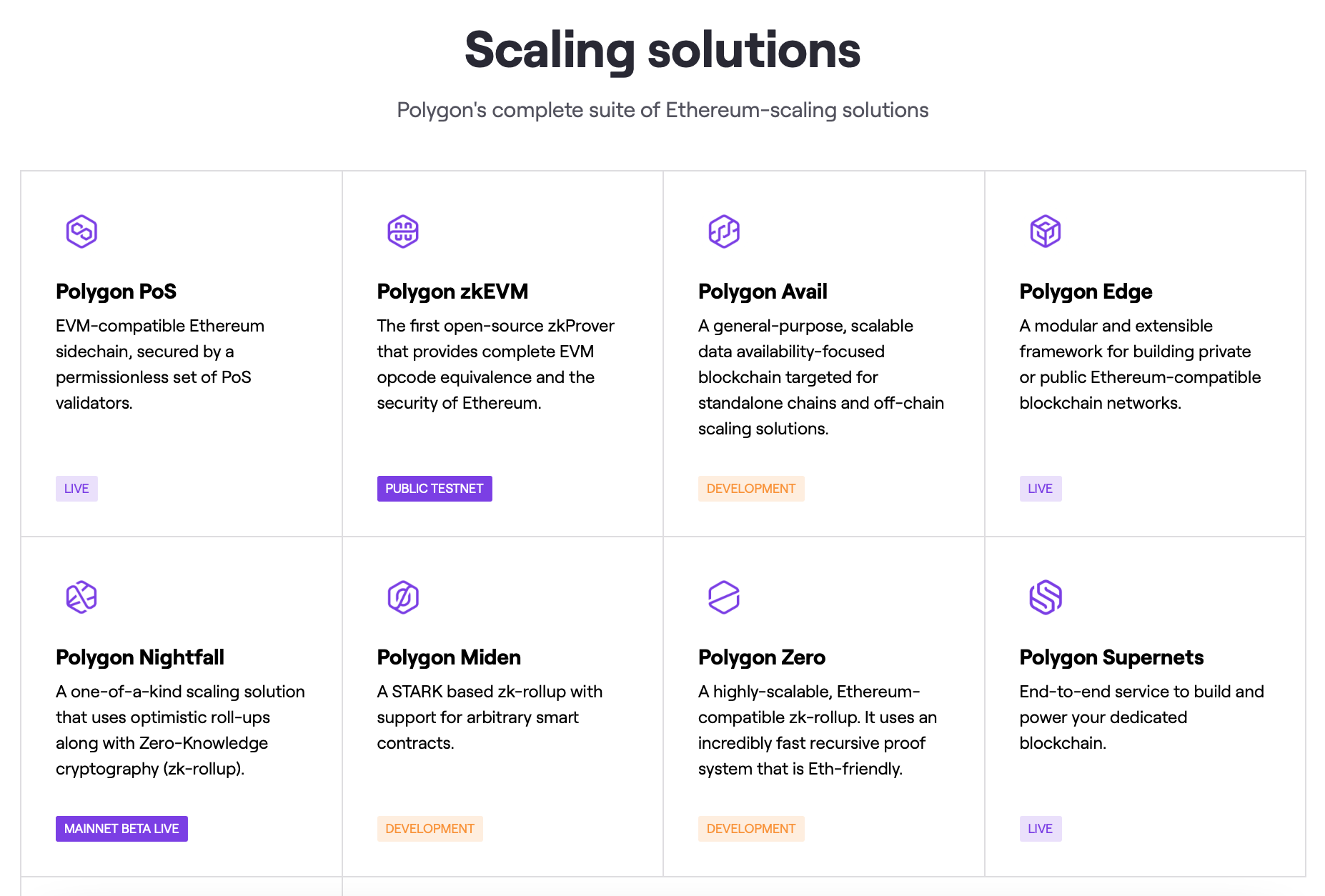Click the MAINNET BETA LIVE badge
This screenshot has height=896, width=1325.
(x=121, y=829)
